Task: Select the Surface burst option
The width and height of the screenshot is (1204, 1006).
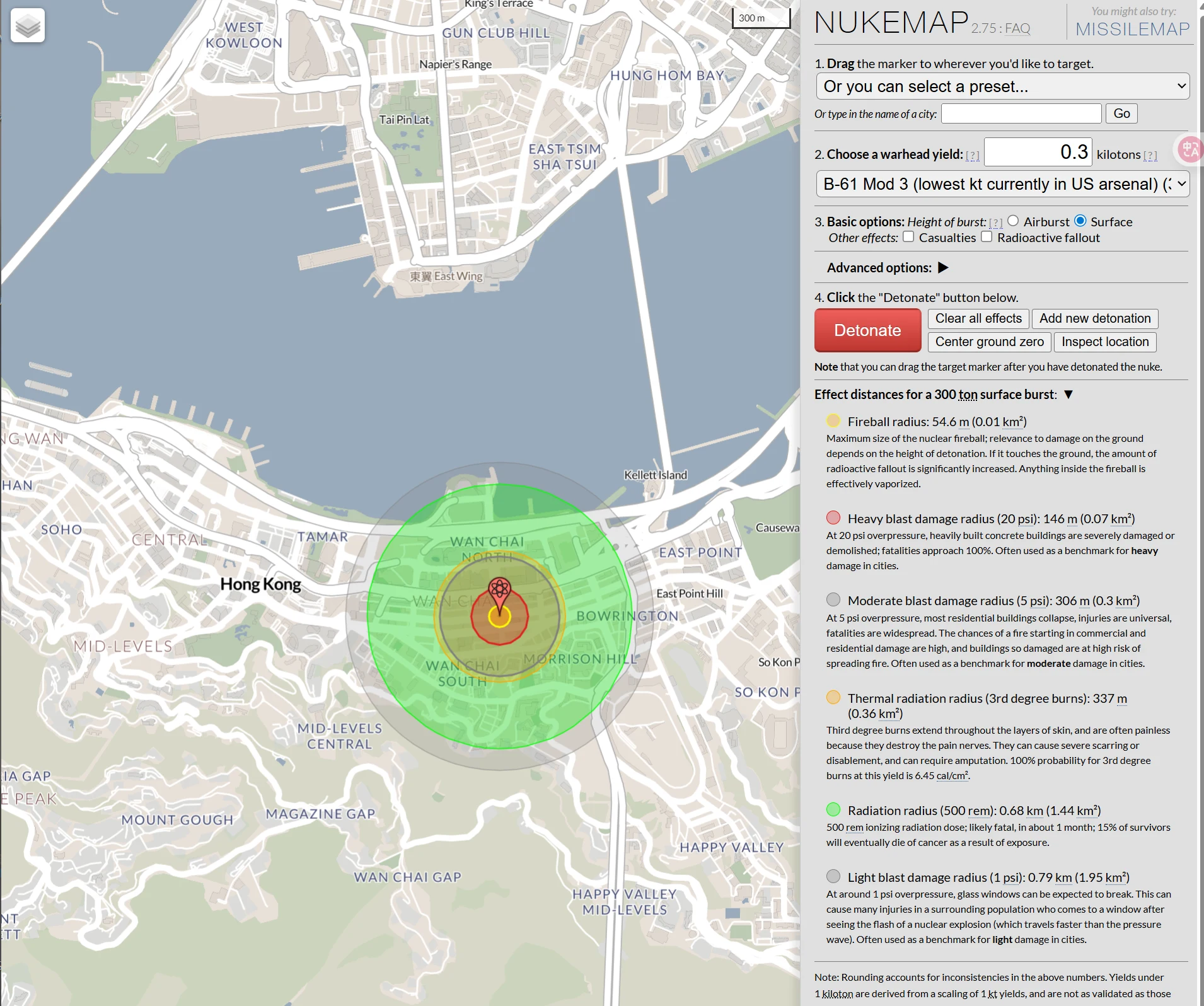Action: point(1080,221)
